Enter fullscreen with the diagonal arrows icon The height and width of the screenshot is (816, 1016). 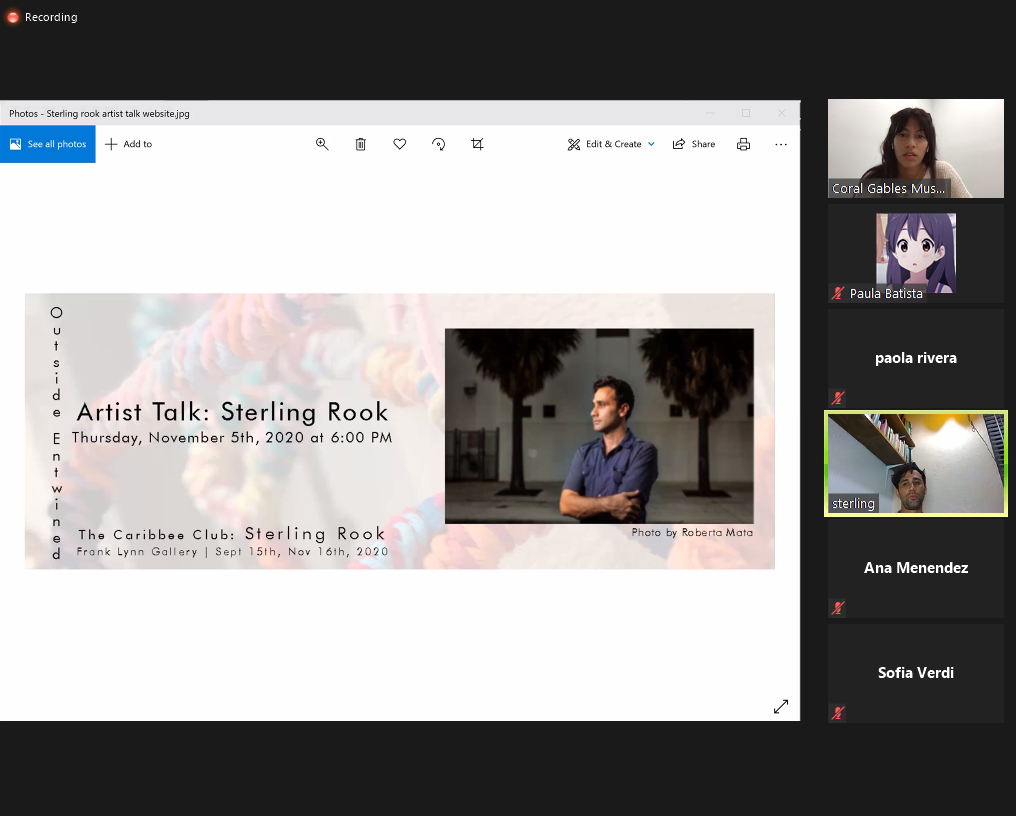click(781, 707)
